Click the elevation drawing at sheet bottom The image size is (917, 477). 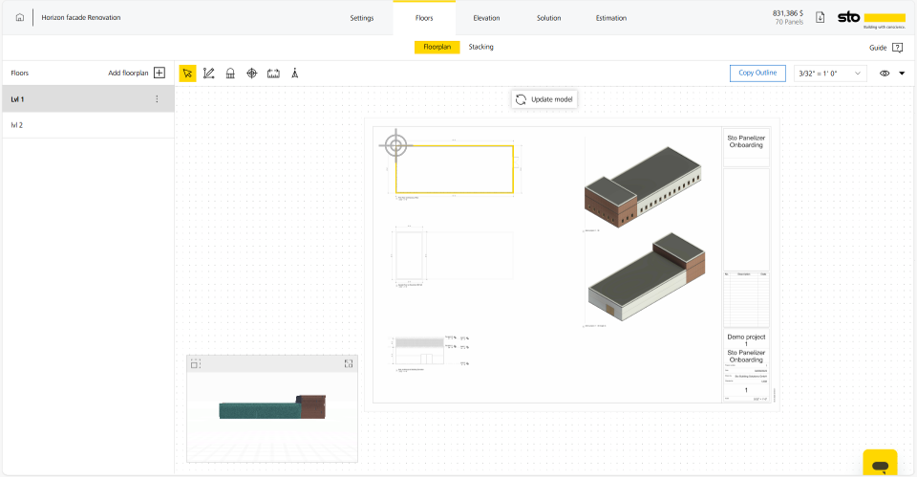point(430,352)
